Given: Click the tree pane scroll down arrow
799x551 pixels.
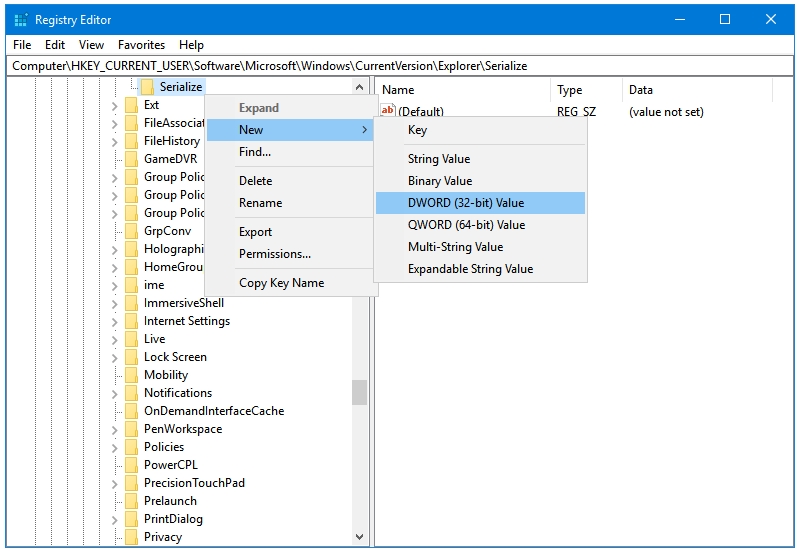Looking at the screenshot, I should tap(360, 537).
